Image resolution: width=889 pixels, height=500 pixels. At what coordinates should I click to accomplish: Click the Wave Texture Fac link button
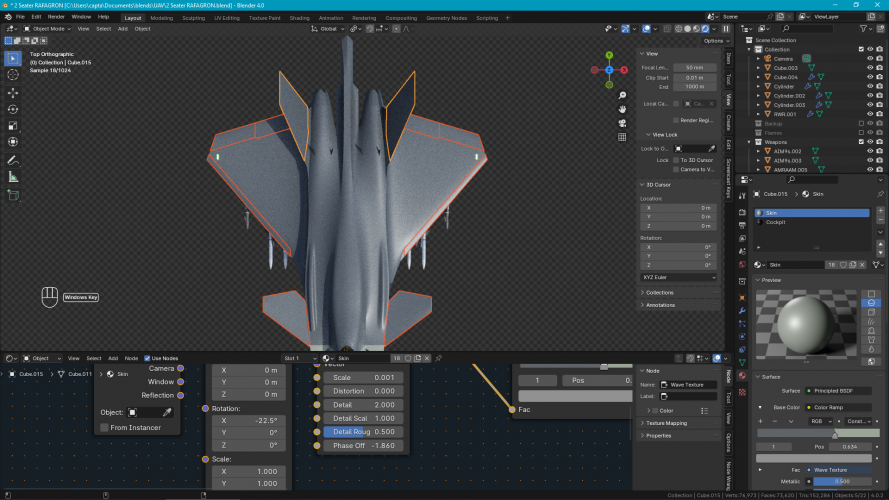coord(838,470)
